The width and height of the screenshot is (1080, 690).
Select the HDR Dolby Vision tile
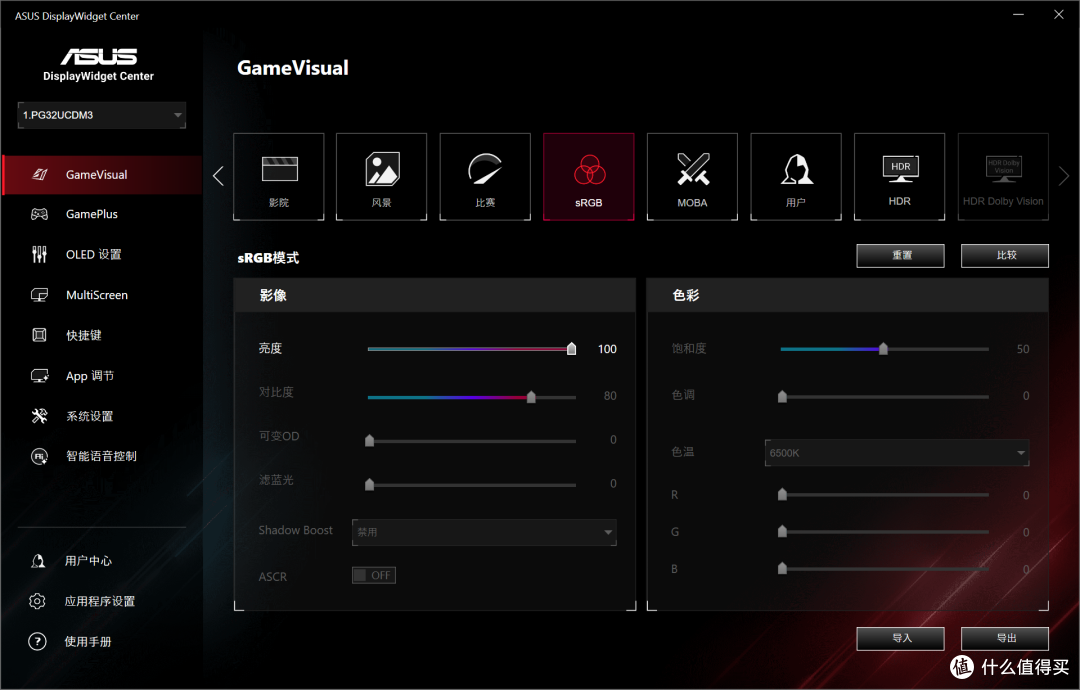(1003, 176)
